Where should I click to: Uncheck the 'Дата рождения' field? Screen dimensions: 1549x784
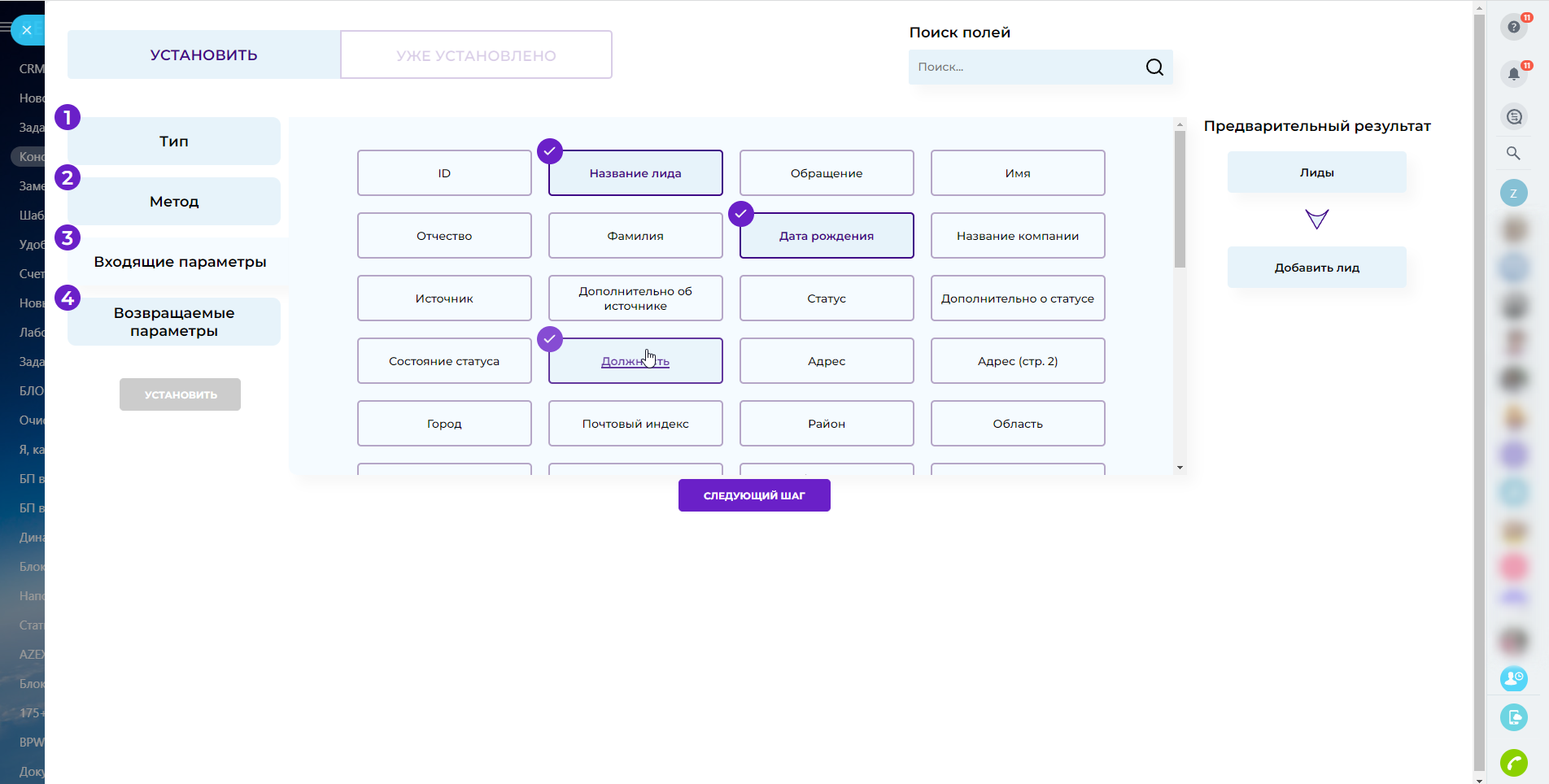[x=826, y=236]
